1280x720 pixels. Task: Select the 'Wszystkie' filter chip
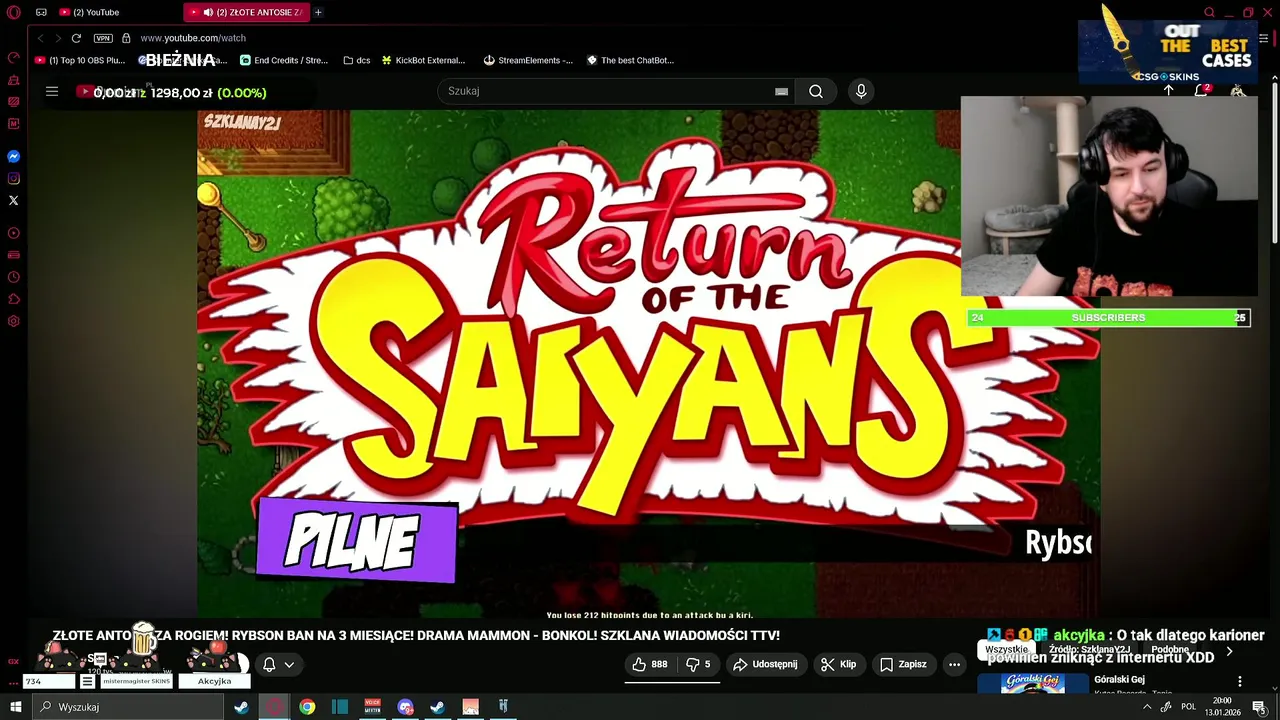point(1006,650)
